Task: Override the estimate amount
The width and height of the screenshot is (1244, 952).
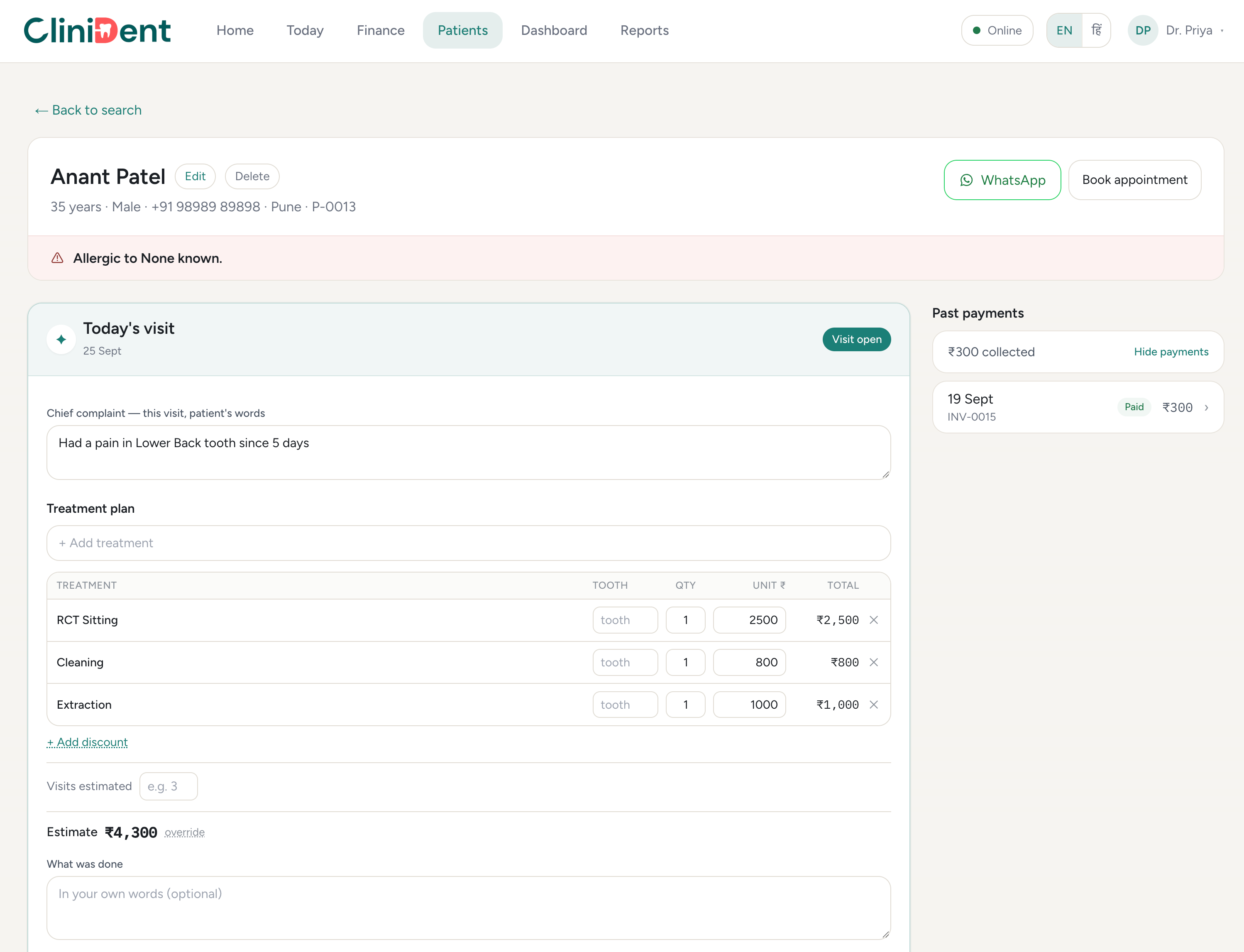Action: click(185, 832)
